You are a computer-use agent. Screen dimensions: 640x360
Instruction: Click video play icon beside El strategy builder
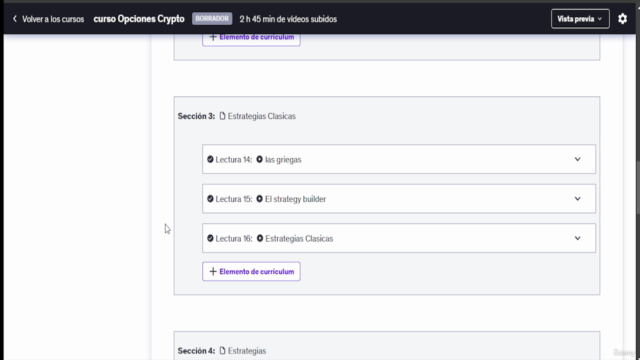260,199
